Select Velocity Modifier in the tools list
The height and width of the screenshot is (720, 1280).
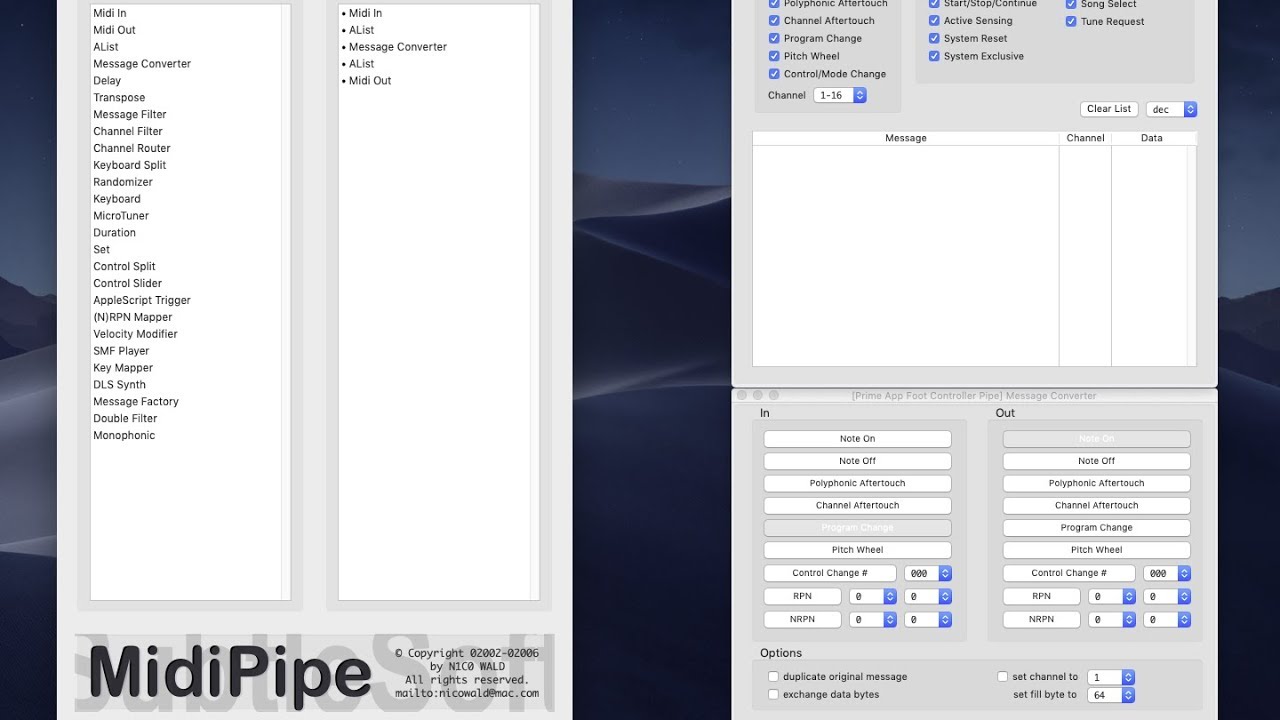(x=135, y=335)
